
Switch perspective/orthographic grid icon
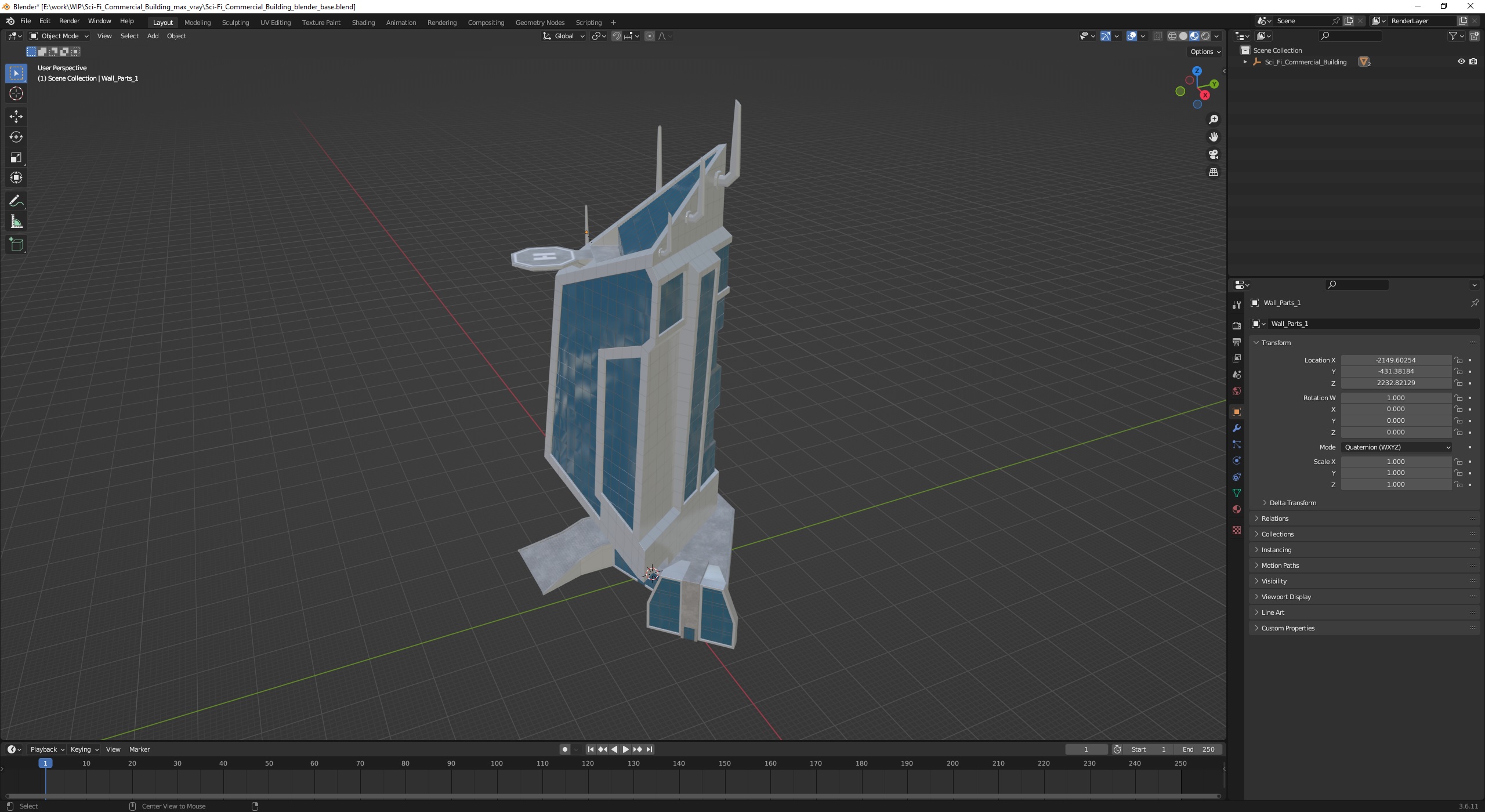1214,172
